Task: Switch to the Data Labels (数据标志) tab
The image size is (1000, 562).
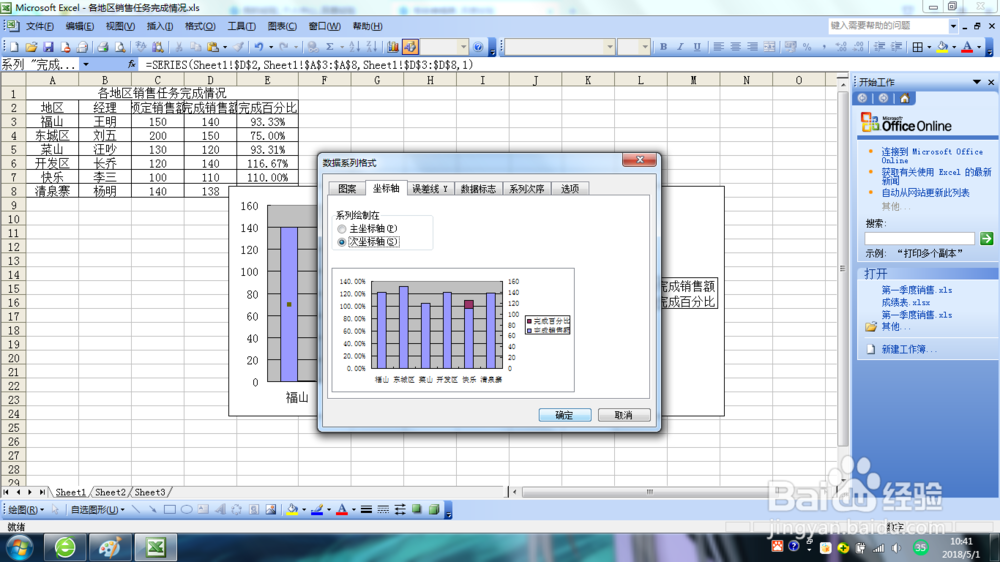Action: (x=478, y=188)
